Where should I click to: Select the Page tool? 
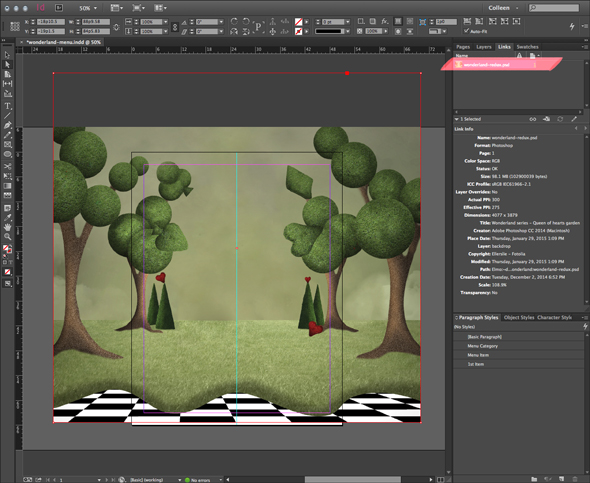point(7,74)
